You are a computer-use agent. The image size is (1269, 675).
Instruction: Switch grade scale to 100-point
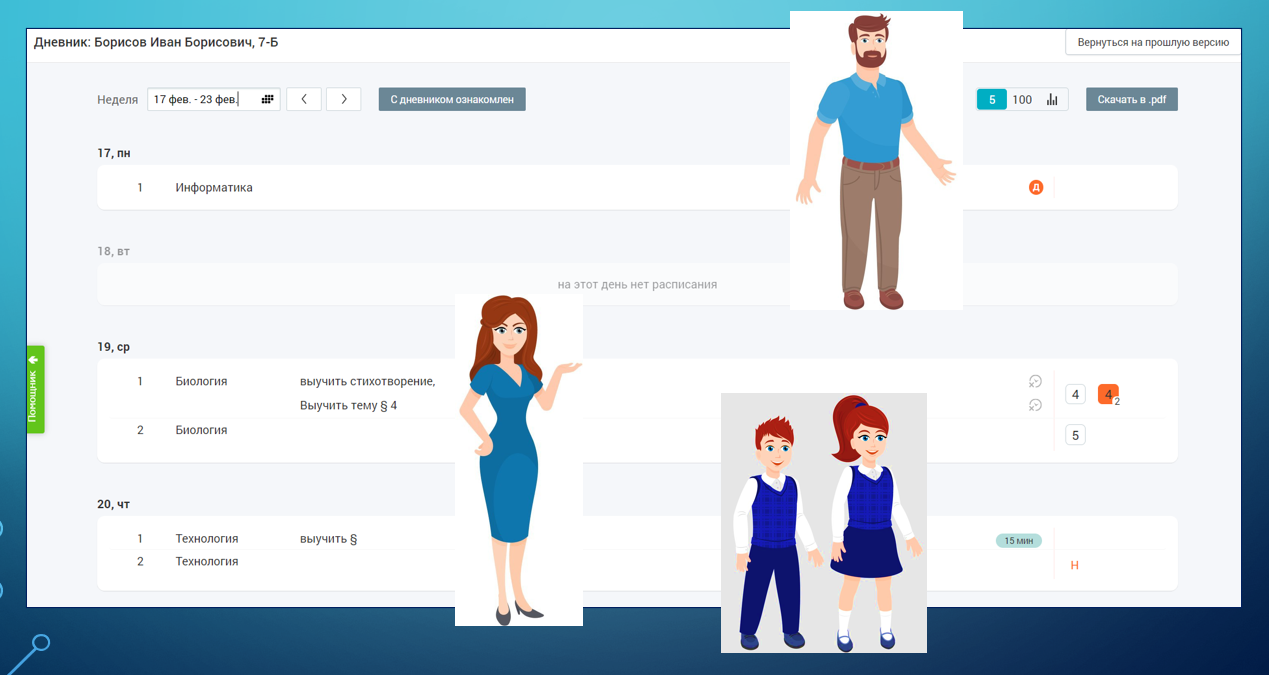(1022, 100)
